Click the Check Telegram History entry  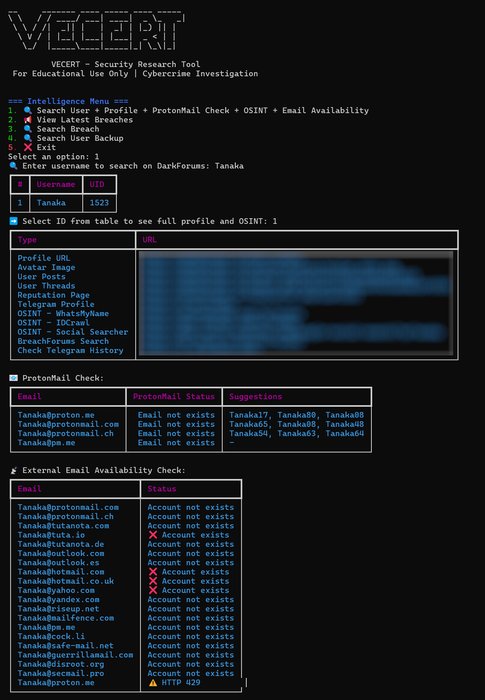[x=70, y=350]
